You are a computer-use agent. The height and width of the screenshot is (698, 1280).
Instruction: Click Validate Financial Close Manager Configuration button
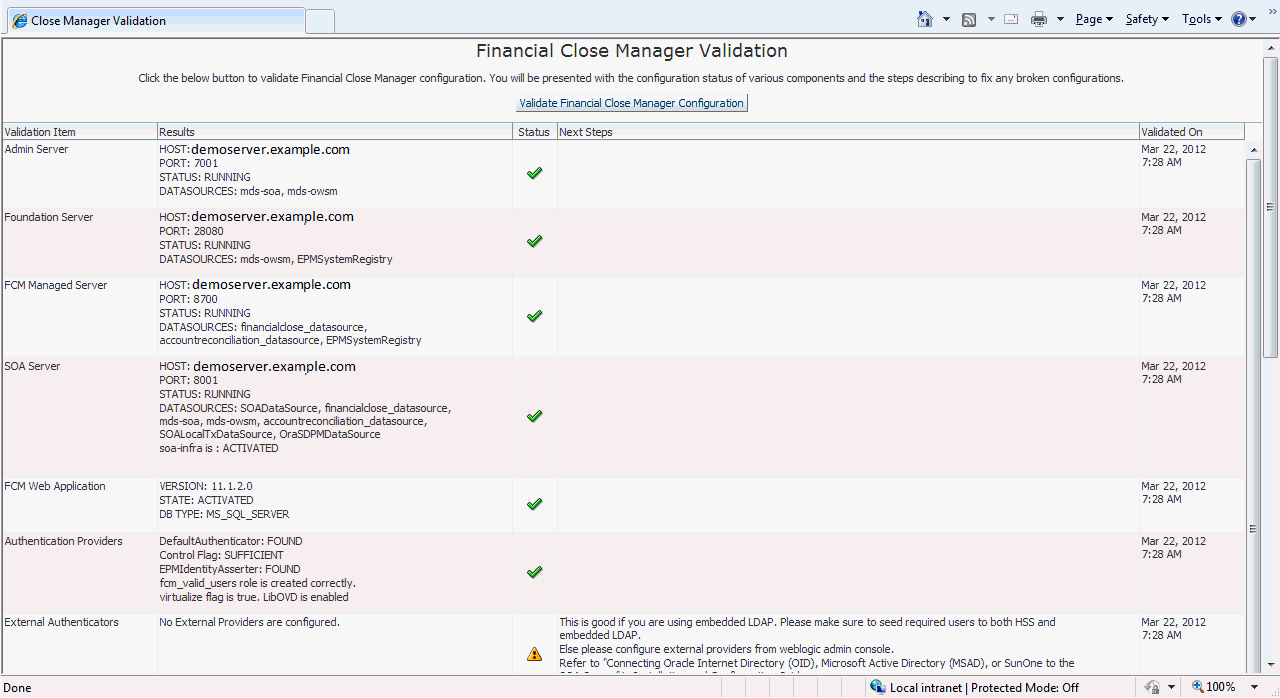point(631,103)
